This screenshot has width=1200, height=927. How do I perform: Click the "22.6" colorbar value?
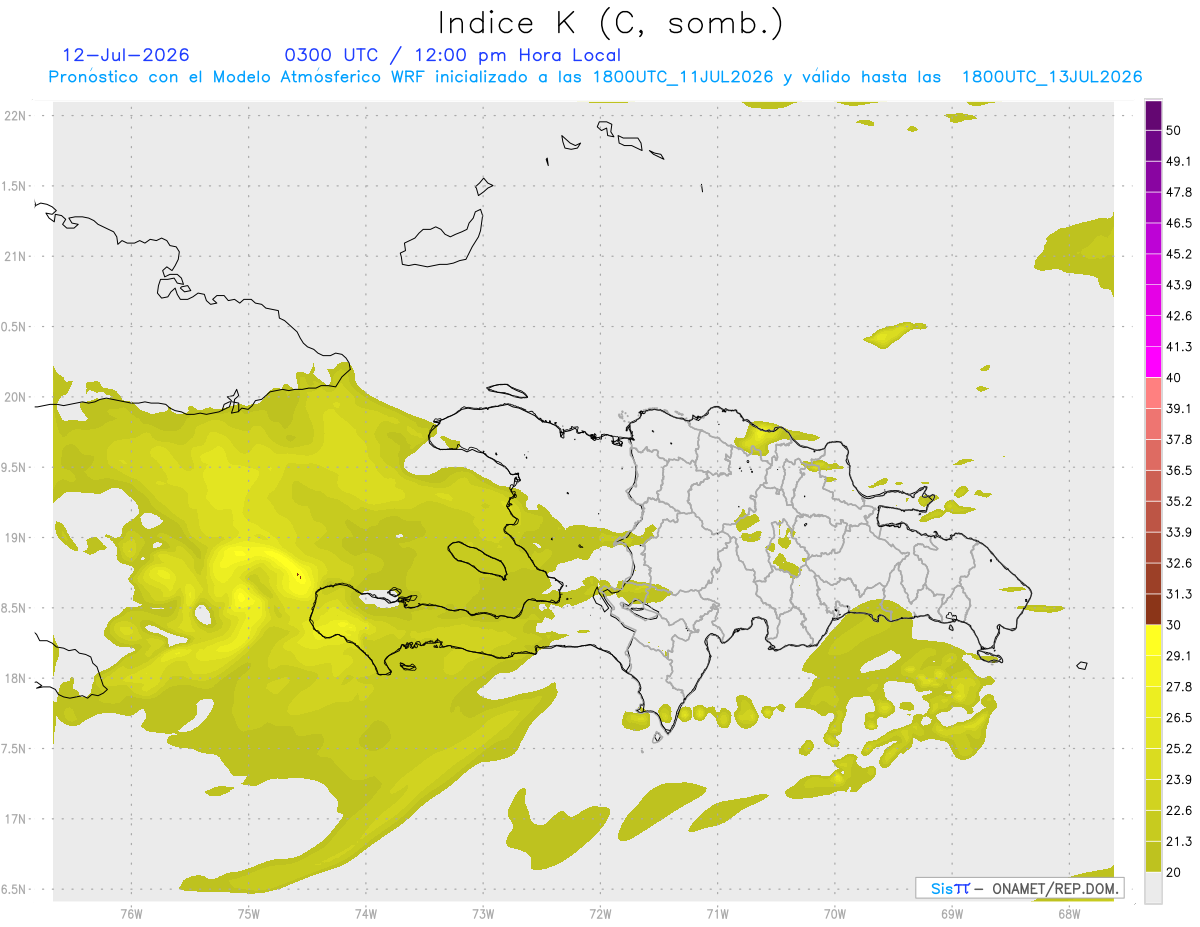[1180, 811]
